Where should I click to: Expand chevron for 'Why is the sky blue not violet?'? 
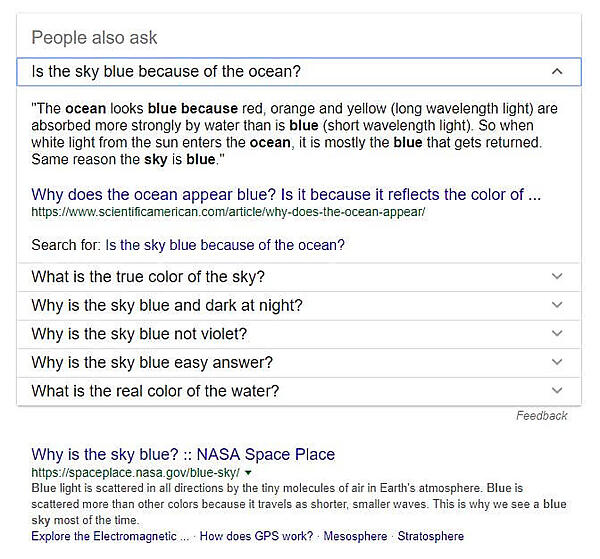pyautogui.click(x=557, y=334)
